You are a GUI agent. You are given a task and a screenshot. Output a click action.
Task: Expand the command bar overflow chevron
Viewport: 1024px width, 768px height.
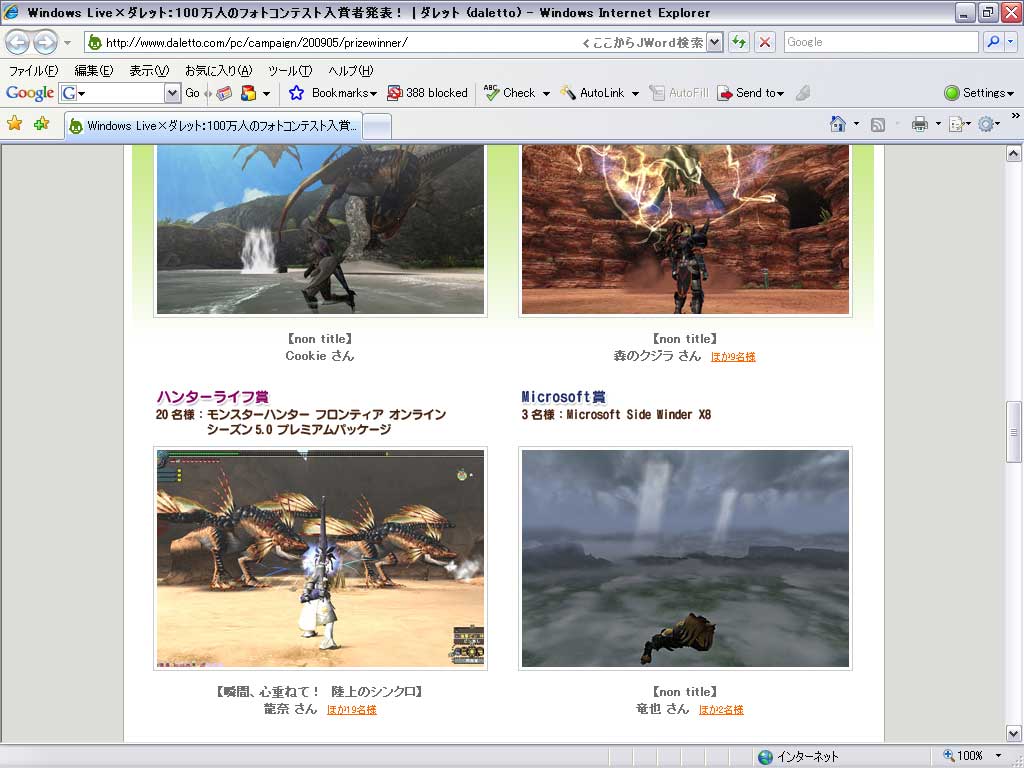point(1015,116)
